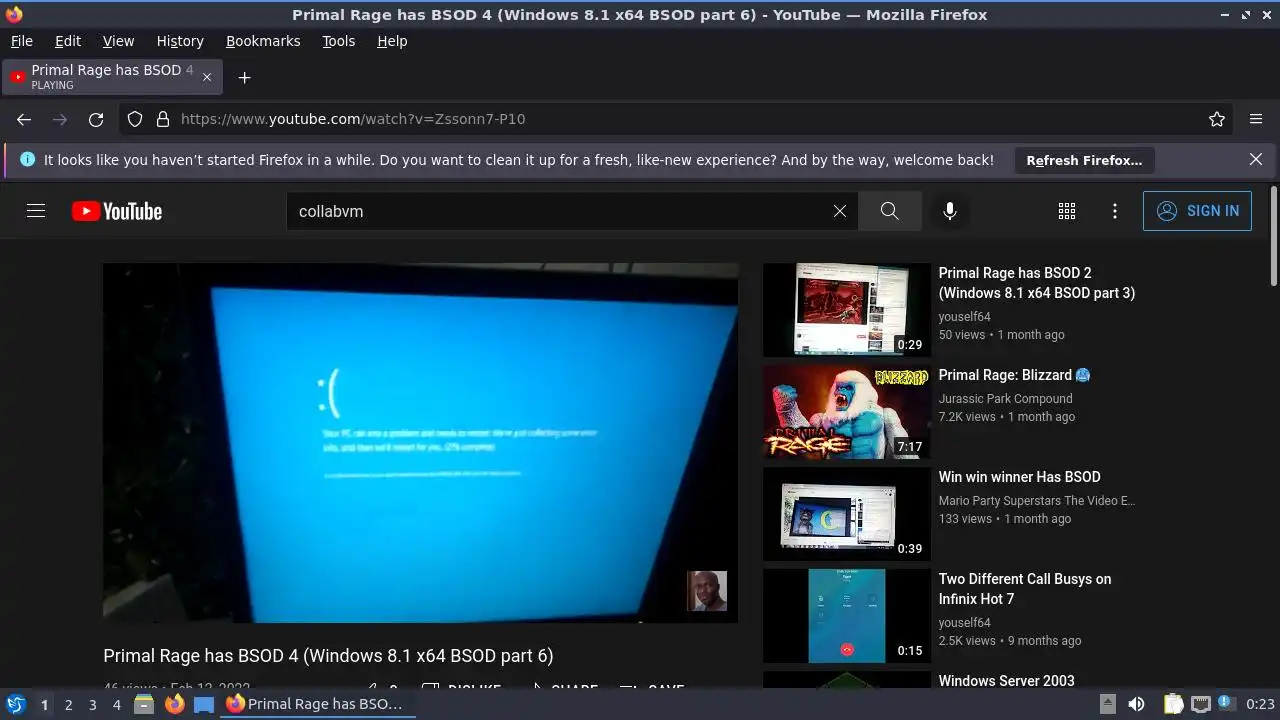Go back to the previous page

click(24, 119)
